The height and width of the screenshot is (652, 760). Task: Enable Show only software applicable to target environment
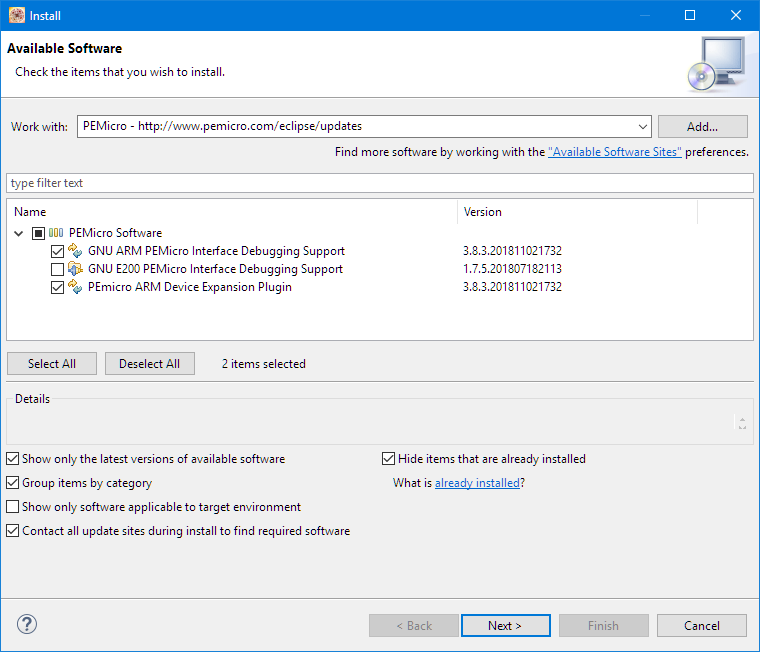point(13,507)
